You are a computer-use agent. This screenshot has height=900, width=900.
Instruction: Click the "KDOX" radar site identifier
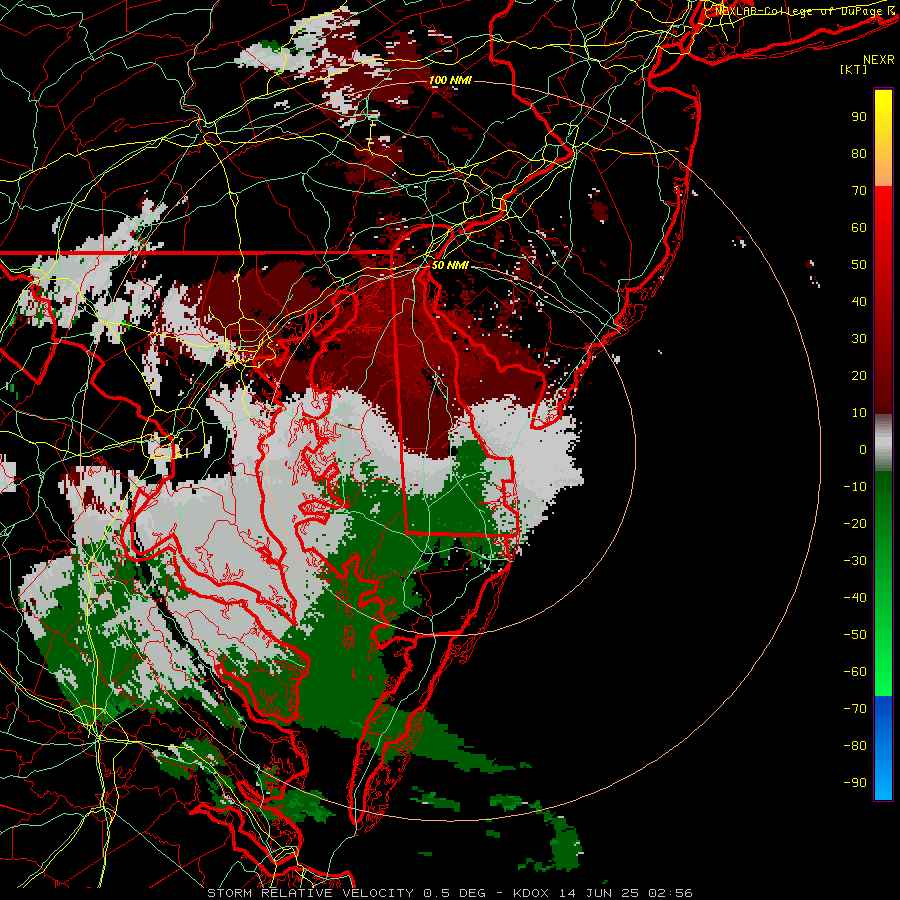tap(531, 893)
